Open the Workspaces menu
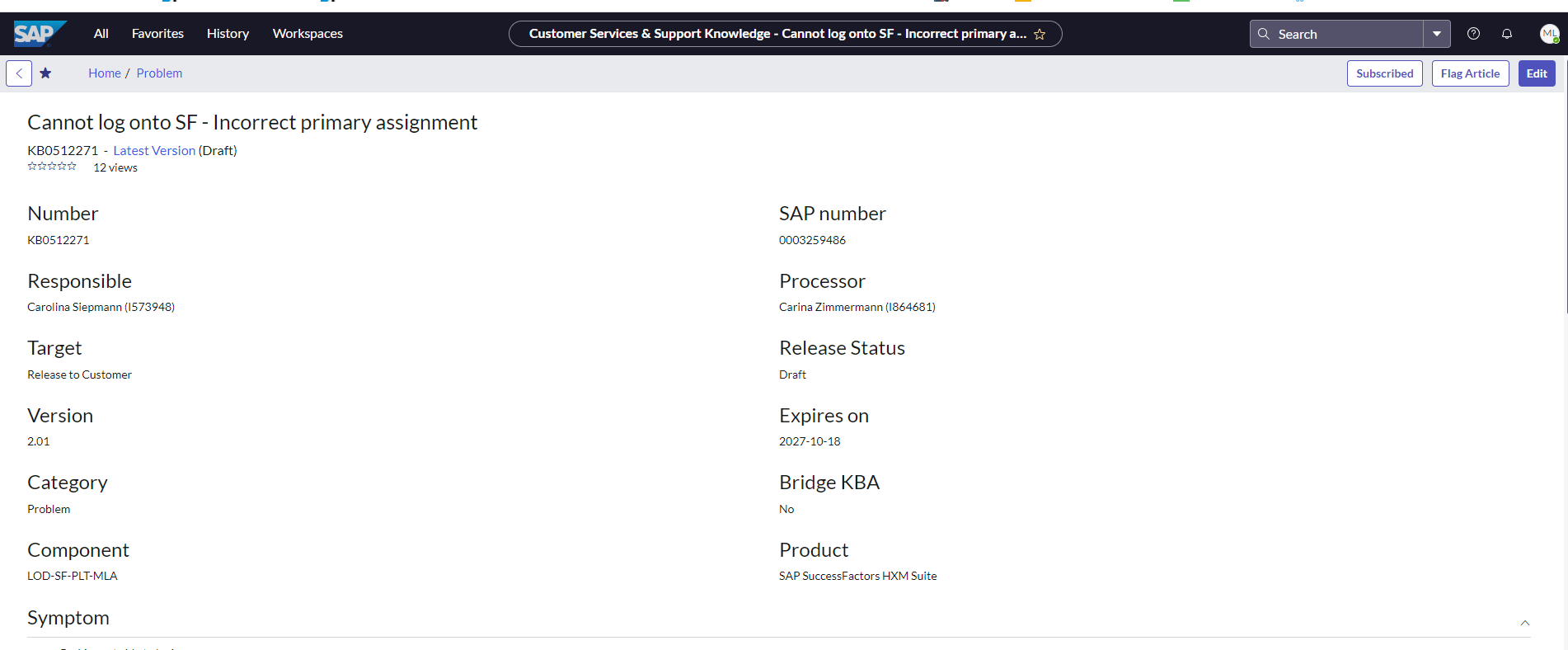Image resolution: width=1568 pixels, height=650 pixels. pos(307,34)
